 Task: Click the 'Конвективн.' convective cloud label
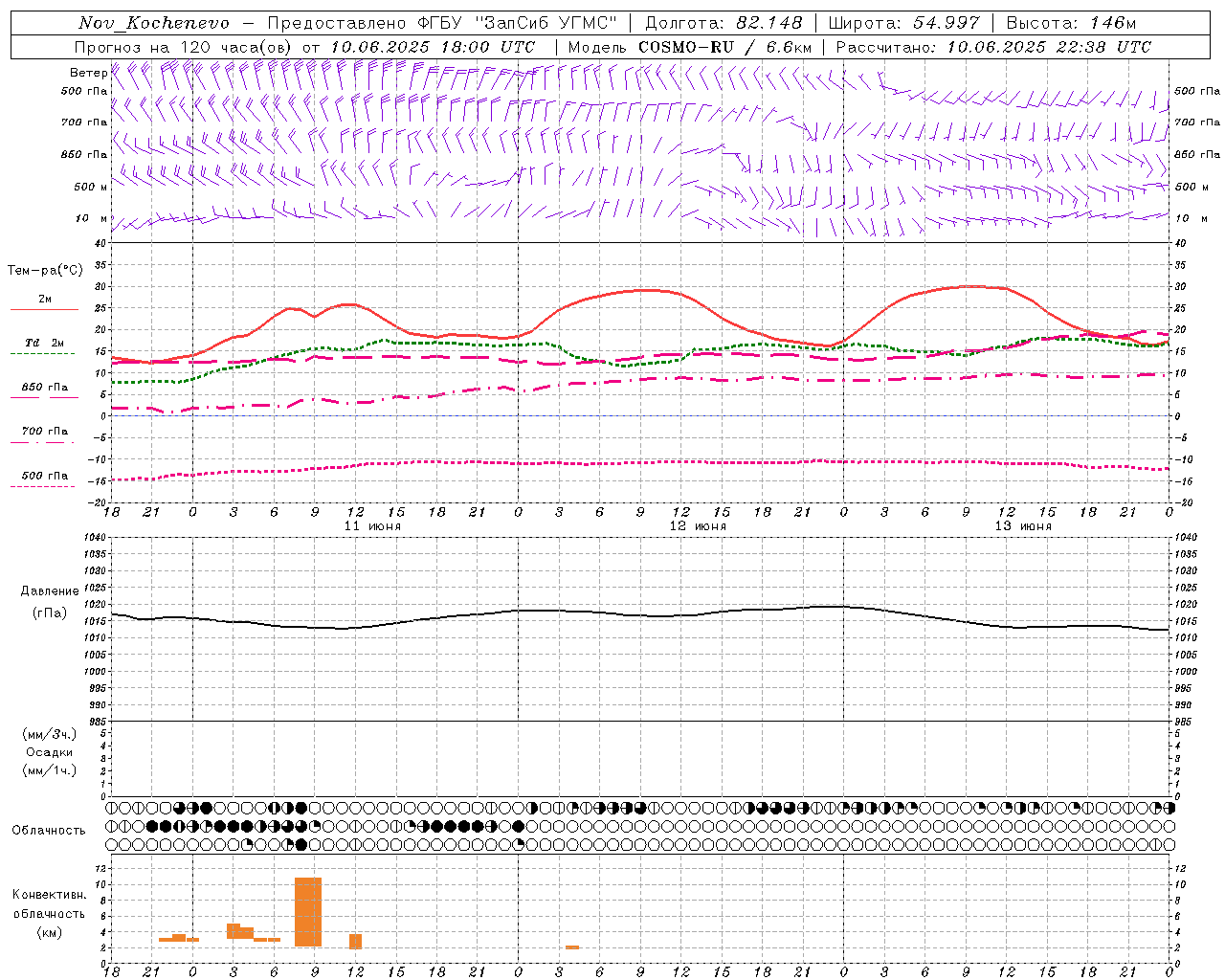click(50, 895)
